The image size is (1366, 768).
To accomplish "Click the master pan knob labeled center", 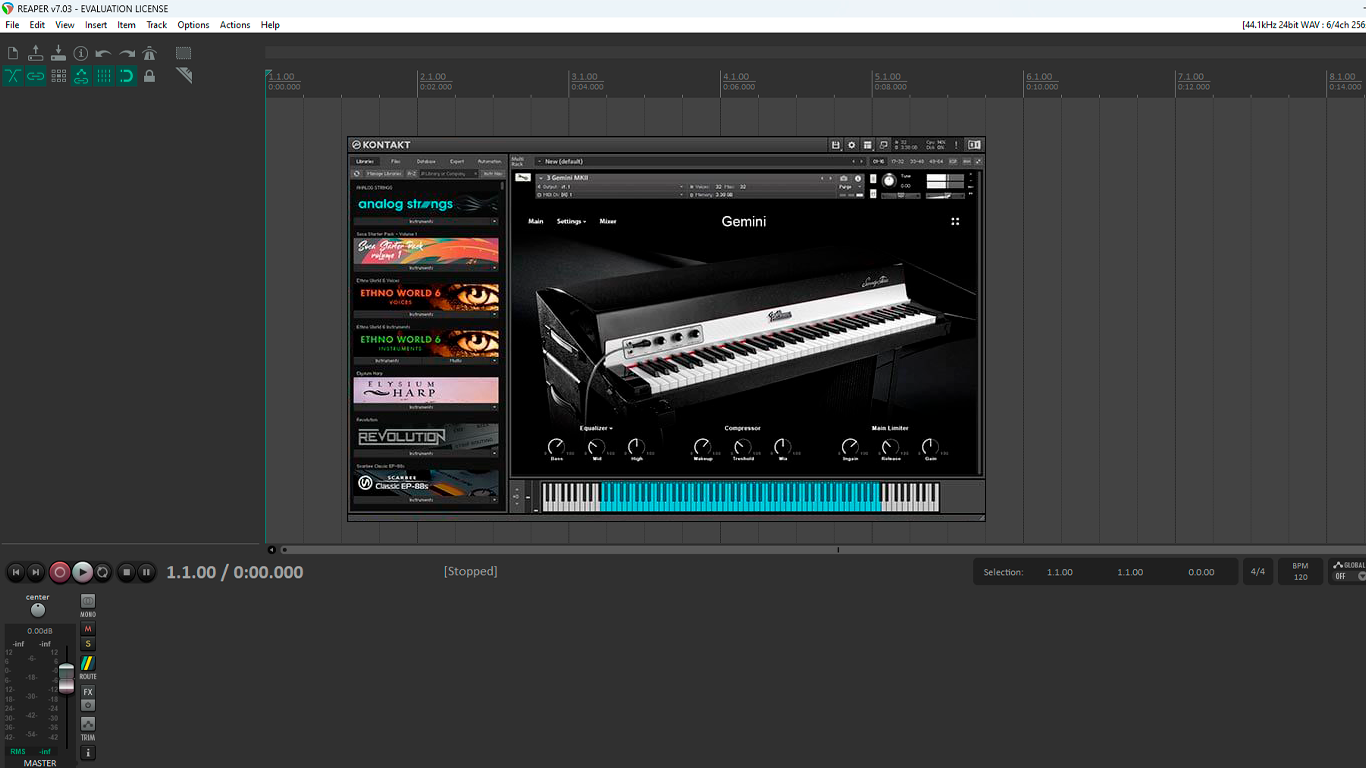I will point(38,610).
